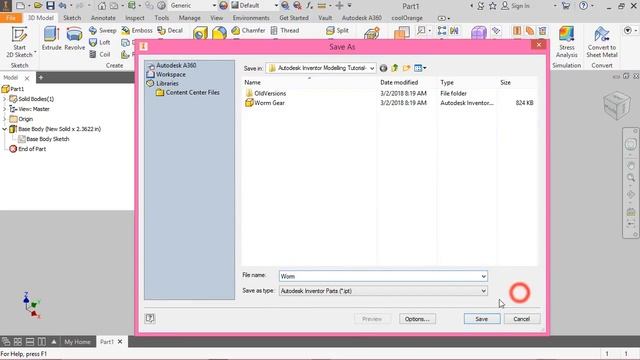Switch to the Annotate ribbon tab
This screenshot has height=360, width=640.
tap(103, 18)
